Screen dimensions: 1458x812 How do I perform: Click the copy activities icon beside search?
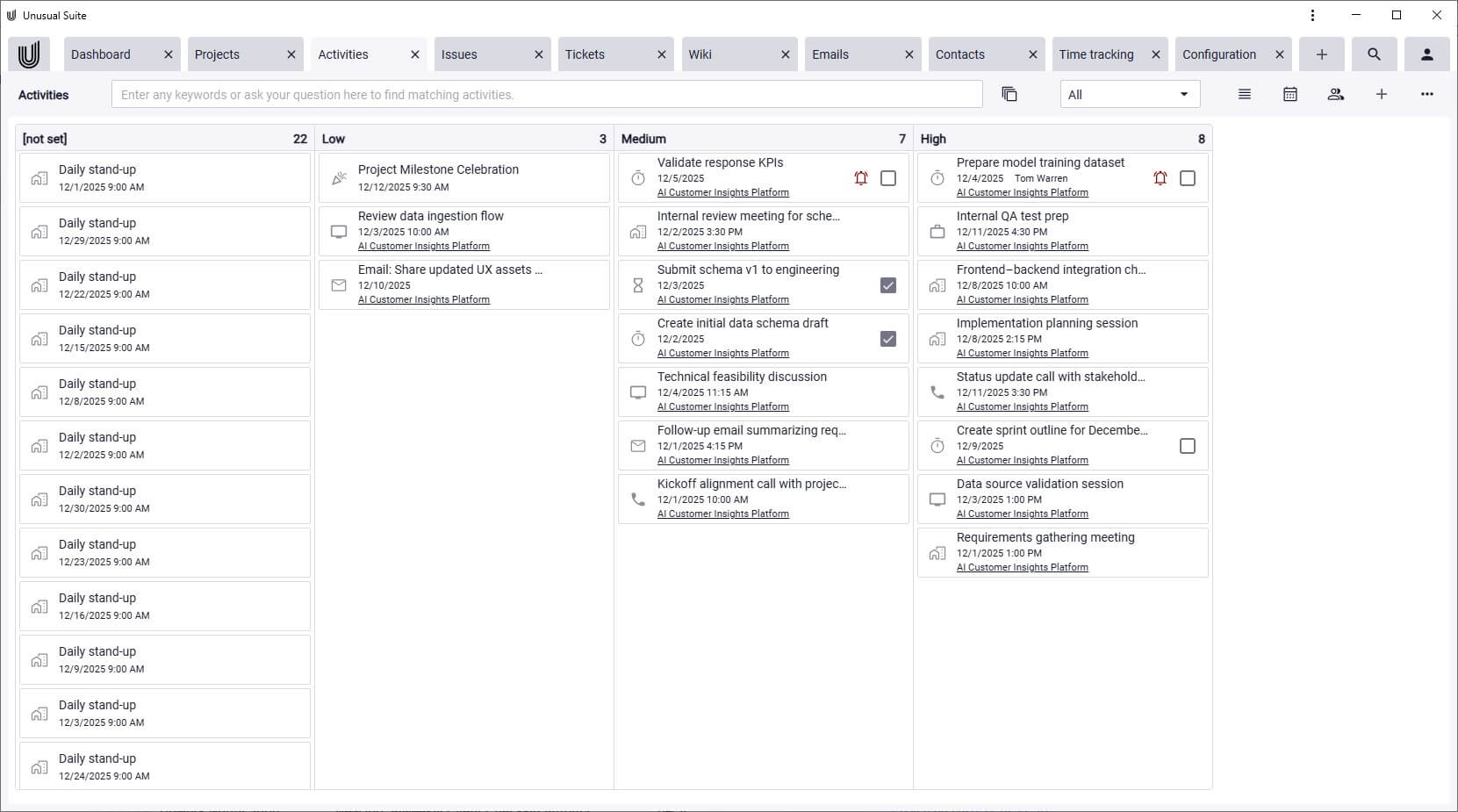(1009, 95)
